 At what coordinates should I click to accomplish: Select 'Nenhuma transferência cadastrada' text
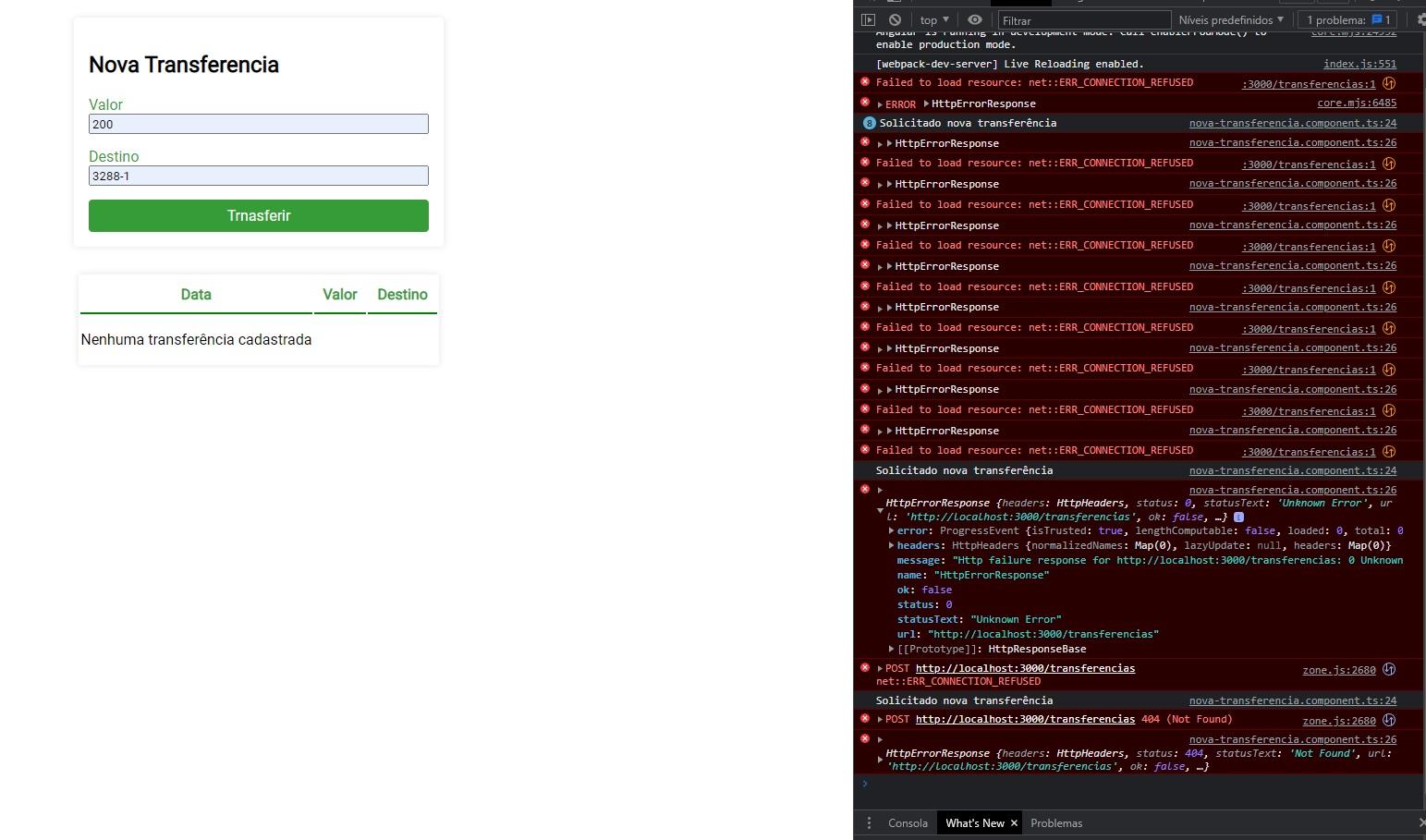click(x=196, y=339)
